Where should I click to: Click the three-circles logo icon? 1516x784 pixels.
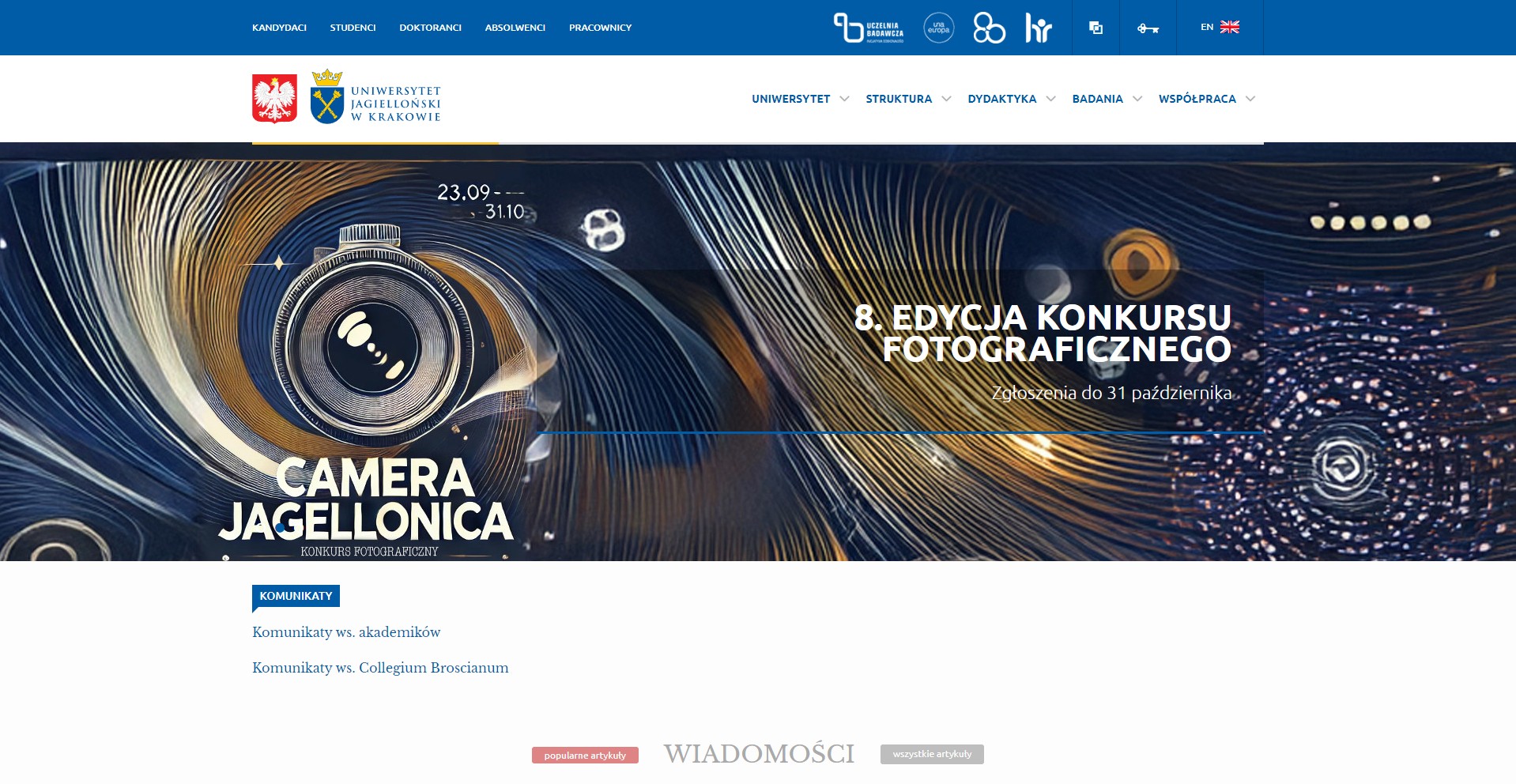[989, 28]
